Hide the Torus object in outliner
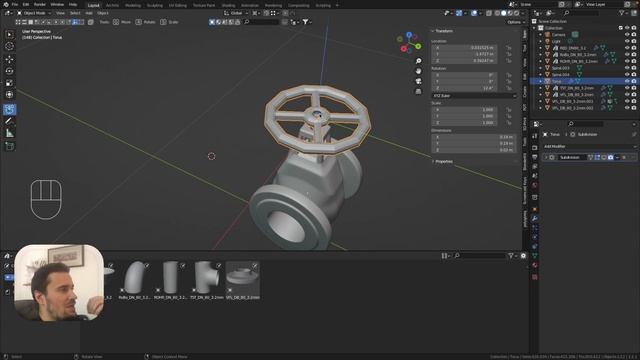 tap(627, 81)
